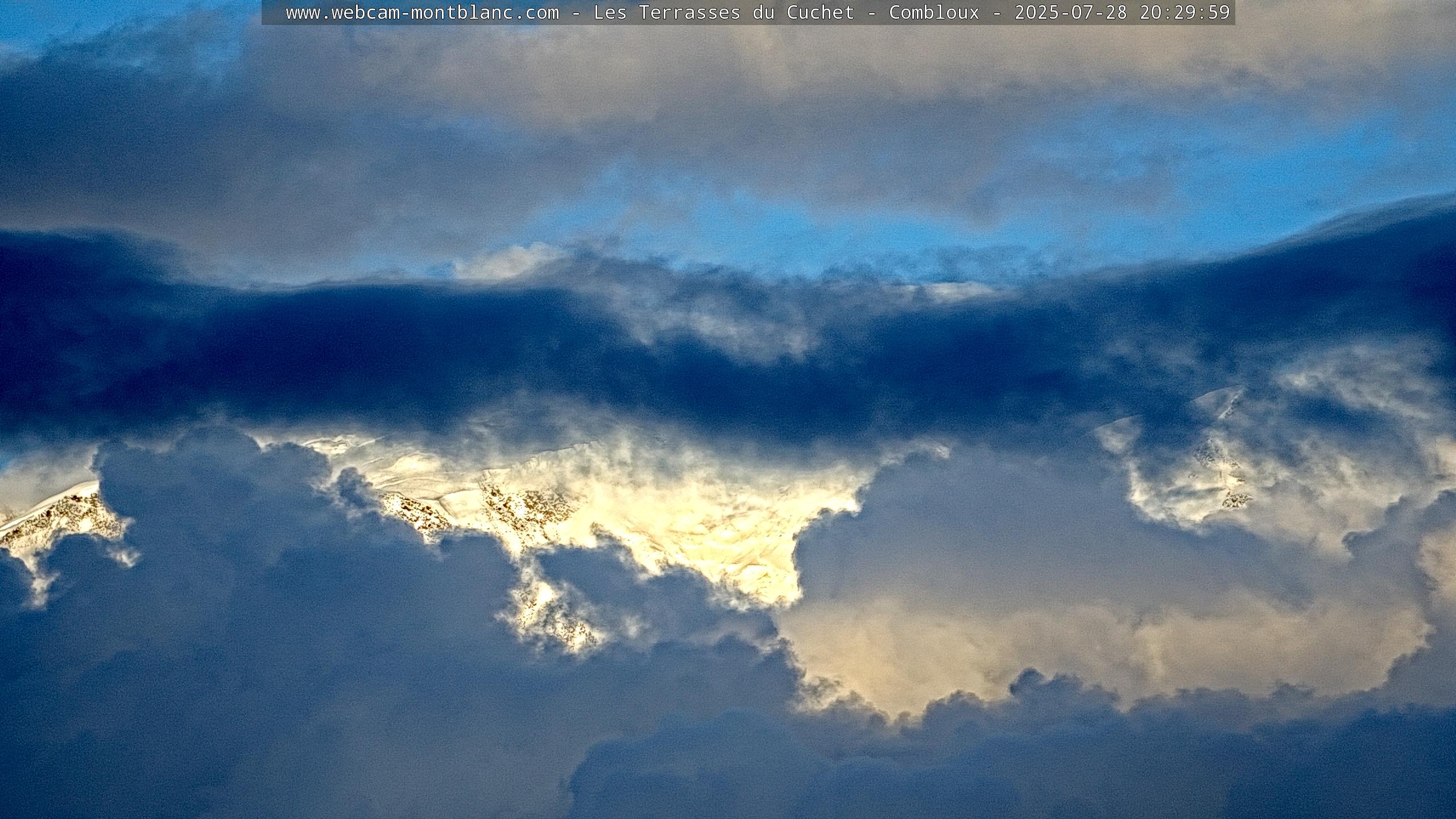Click the 20:29:59 timestamp
Viewport: 1456px width, 819px height.
point(1185,13)
